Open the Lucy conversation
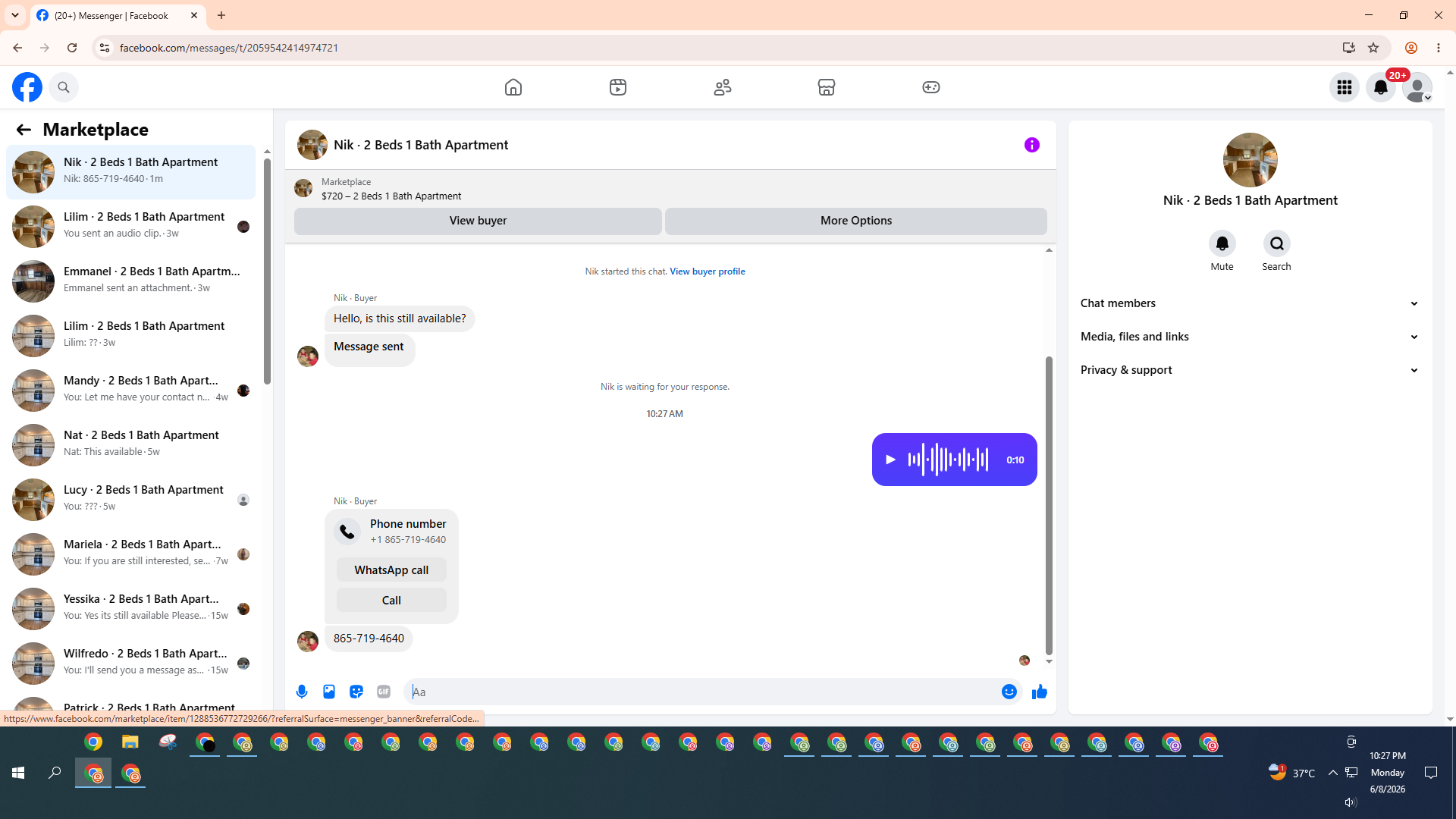 click(x=131, y=500)
